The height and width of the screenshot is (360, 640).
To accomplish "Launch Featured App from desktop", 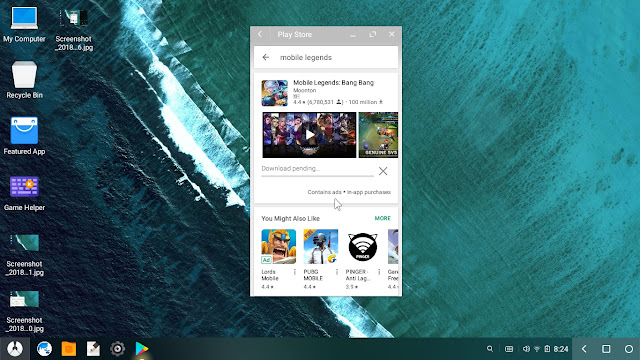I will pyautogui.click(x=24, y=136).
